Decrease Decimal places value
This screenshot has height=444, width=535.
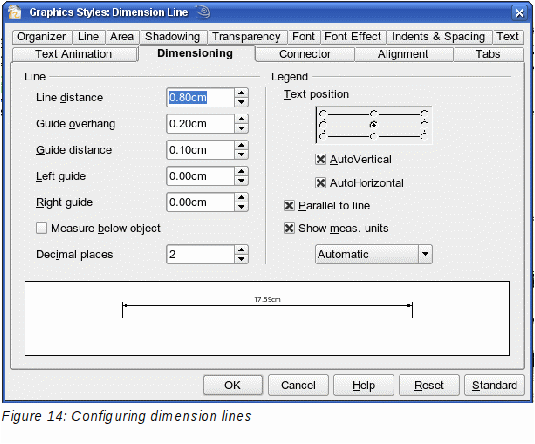pyautogui.click(x=241, y=259)
